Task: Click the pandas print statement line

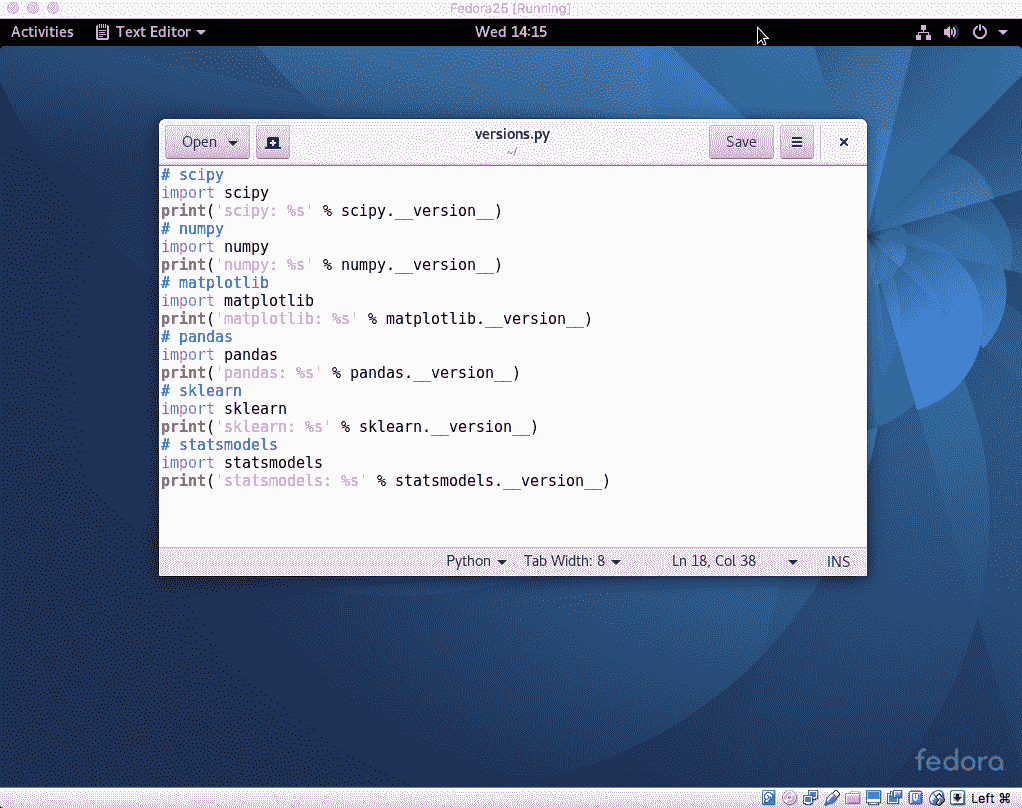Action: [340, 373]
